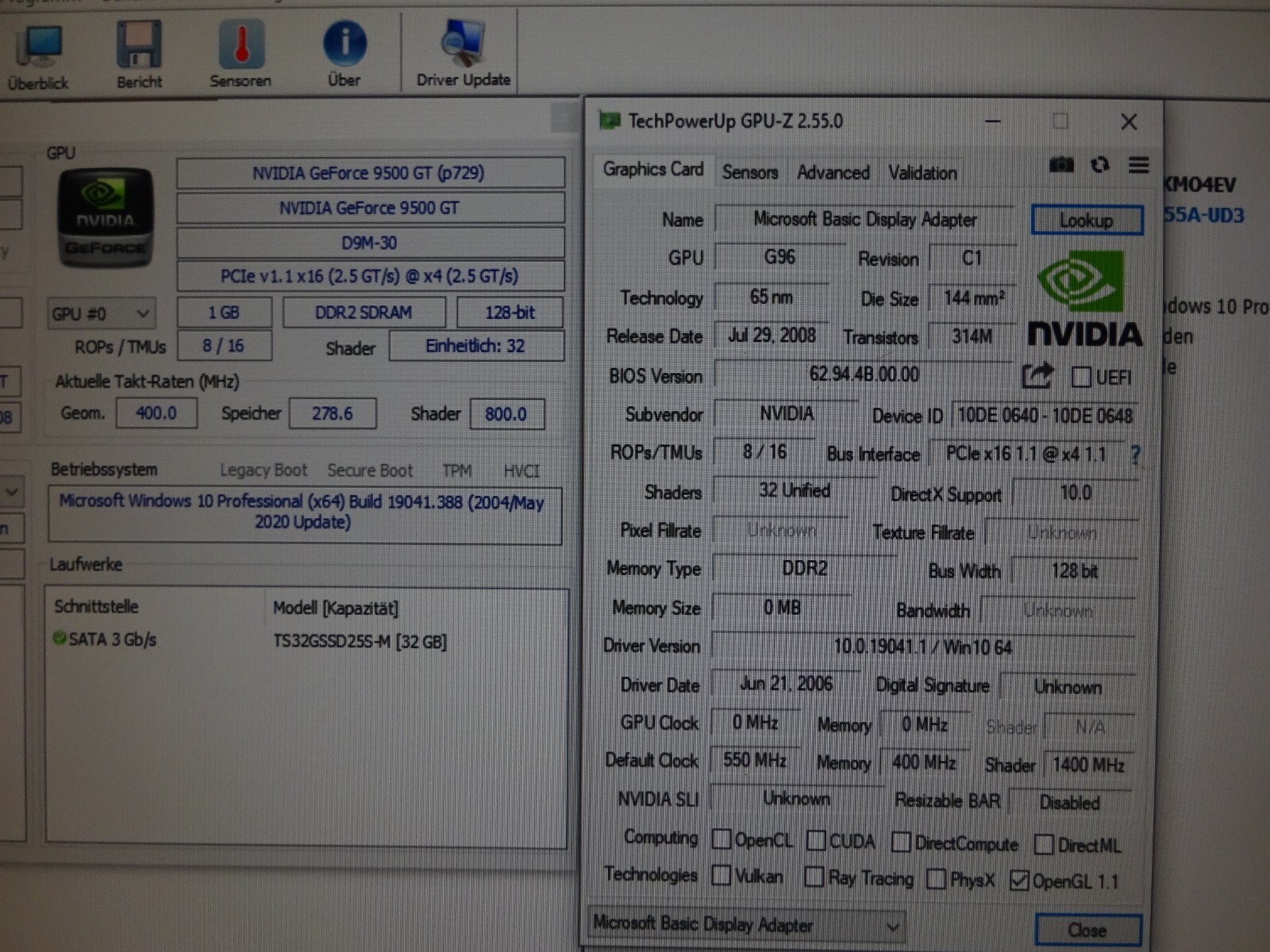Click the HVCI label

click(521, 471)
